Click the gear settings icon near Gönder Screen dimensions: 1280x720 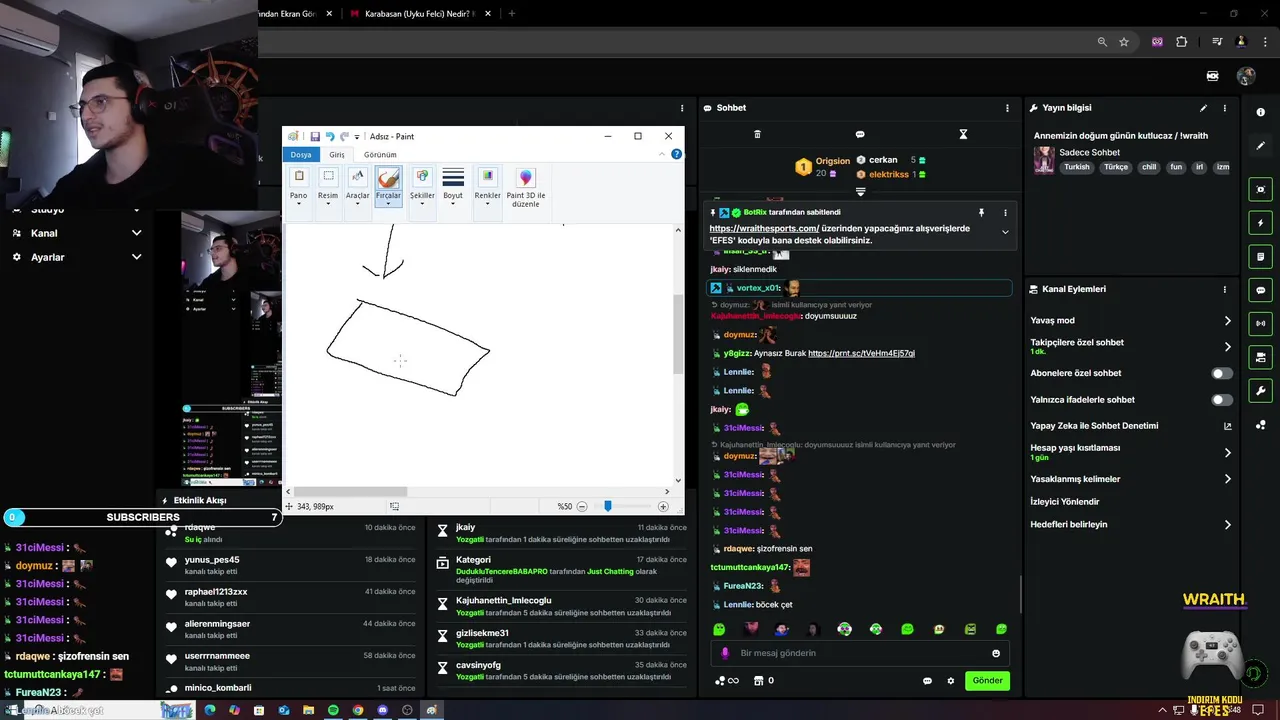pyautogui.click(x=951, y=681)
